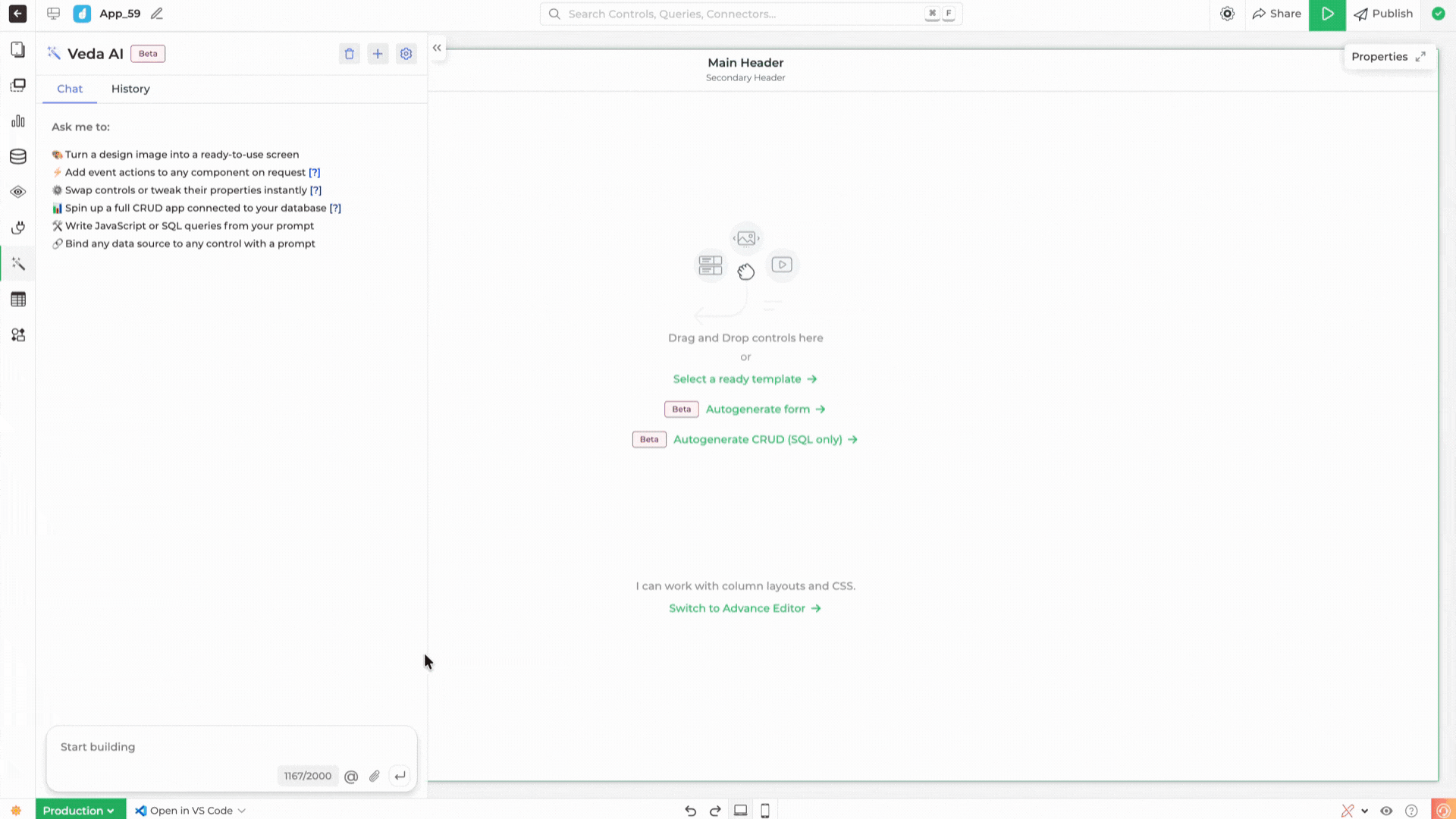Switch canvas to desktop view
Image resolution: width=1456 pixels, height=819 pixels.
740,811
